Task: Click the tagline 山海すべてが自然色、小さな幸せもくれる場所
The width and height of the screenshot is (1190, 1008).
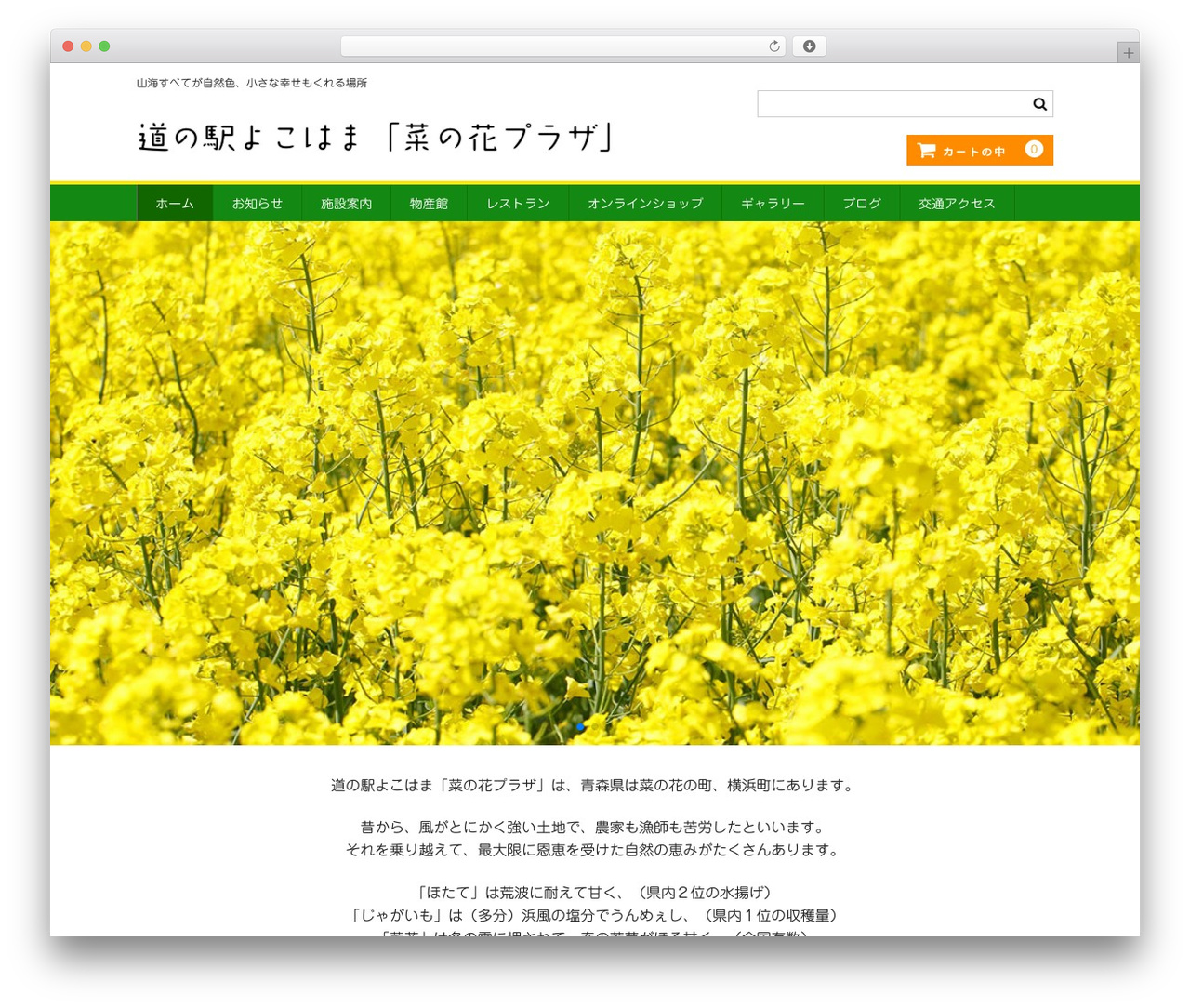Action: click(x=252, y=83)
